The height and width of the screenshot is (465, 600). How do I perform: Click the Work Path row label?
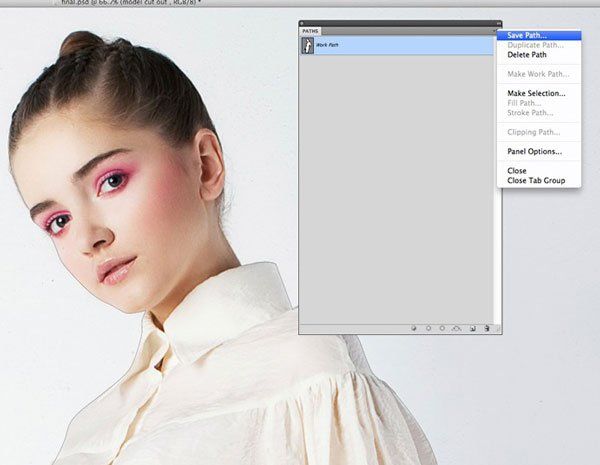pyautogui.click(x=327, y=45)
